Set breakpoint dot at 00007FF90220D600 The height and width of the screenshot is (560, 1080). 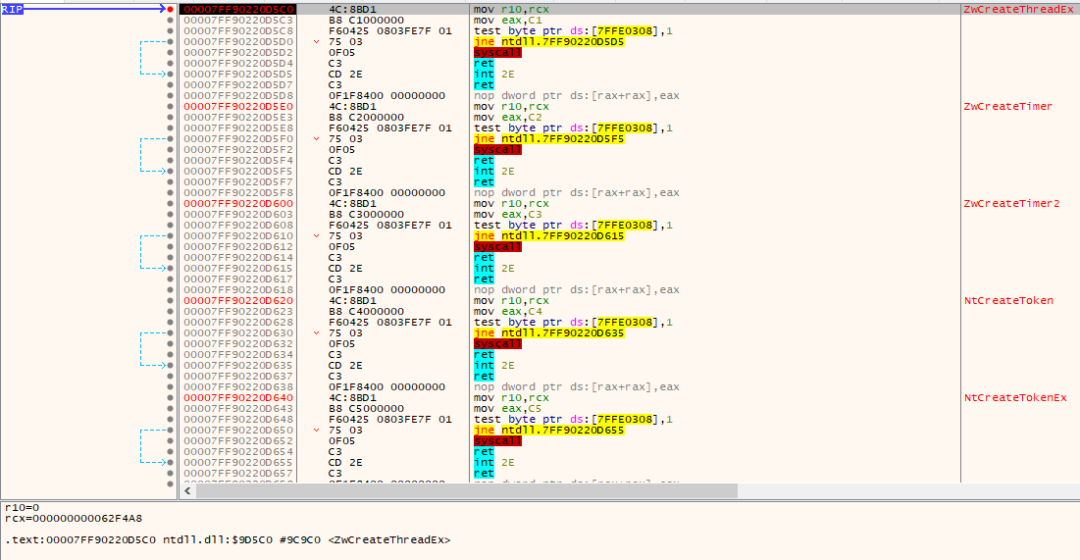[170, 204]
